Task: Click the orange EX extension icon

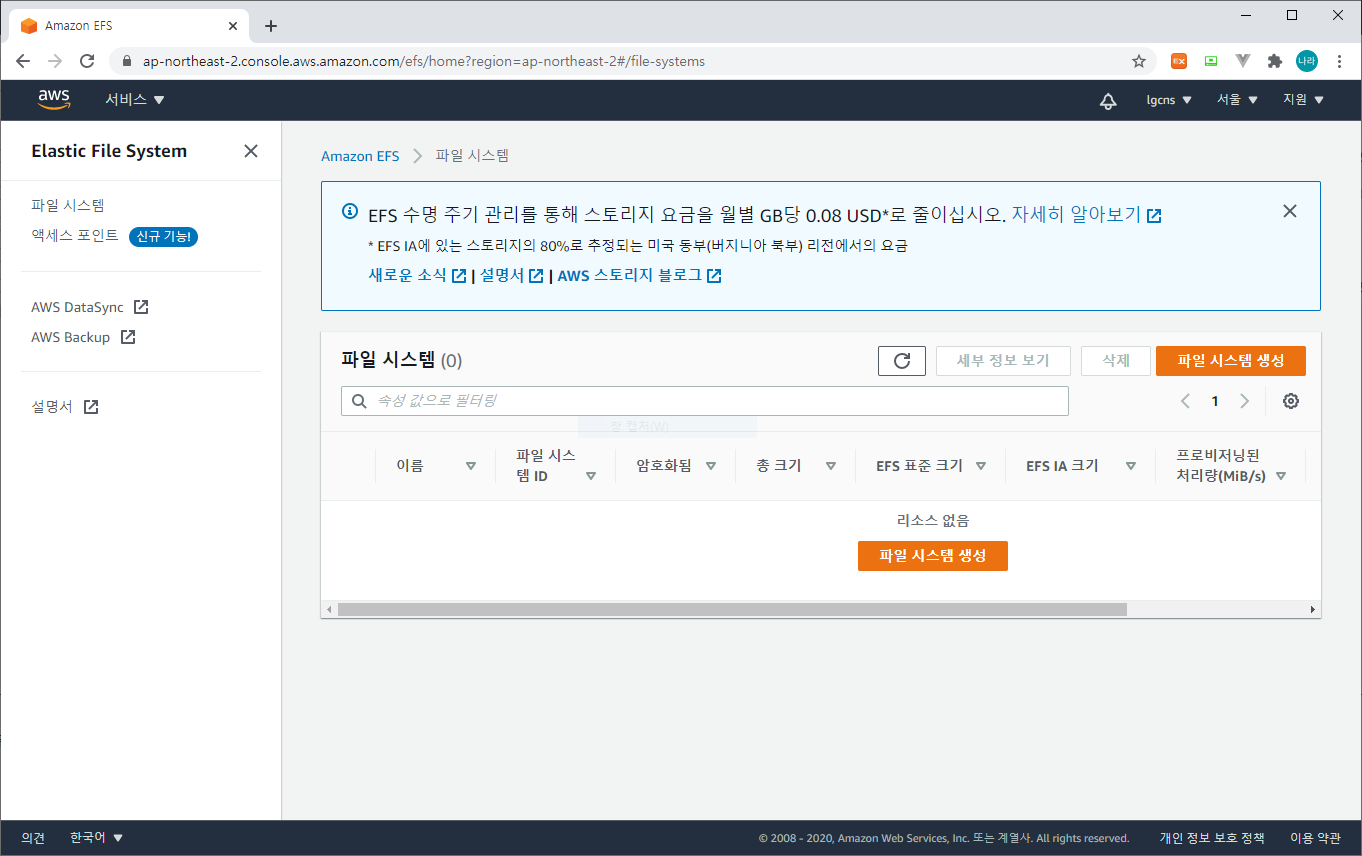Action: click(1179, 61)
